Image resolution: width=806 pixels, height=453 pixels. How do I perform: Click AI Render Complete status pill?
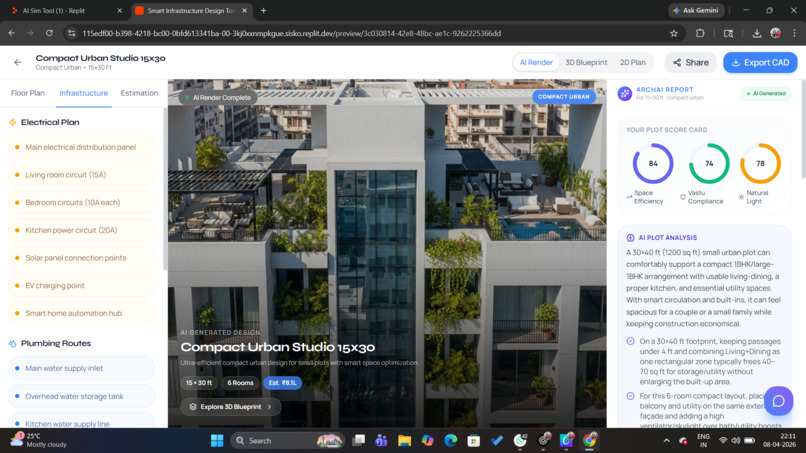tap(218, 98)
